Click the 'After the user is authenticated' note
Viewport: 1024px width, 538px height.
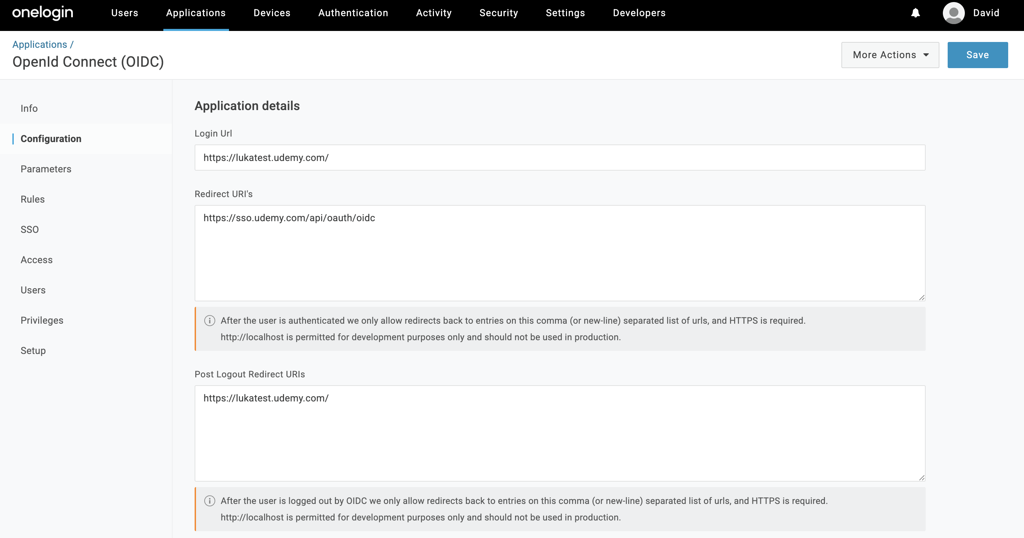560,329
